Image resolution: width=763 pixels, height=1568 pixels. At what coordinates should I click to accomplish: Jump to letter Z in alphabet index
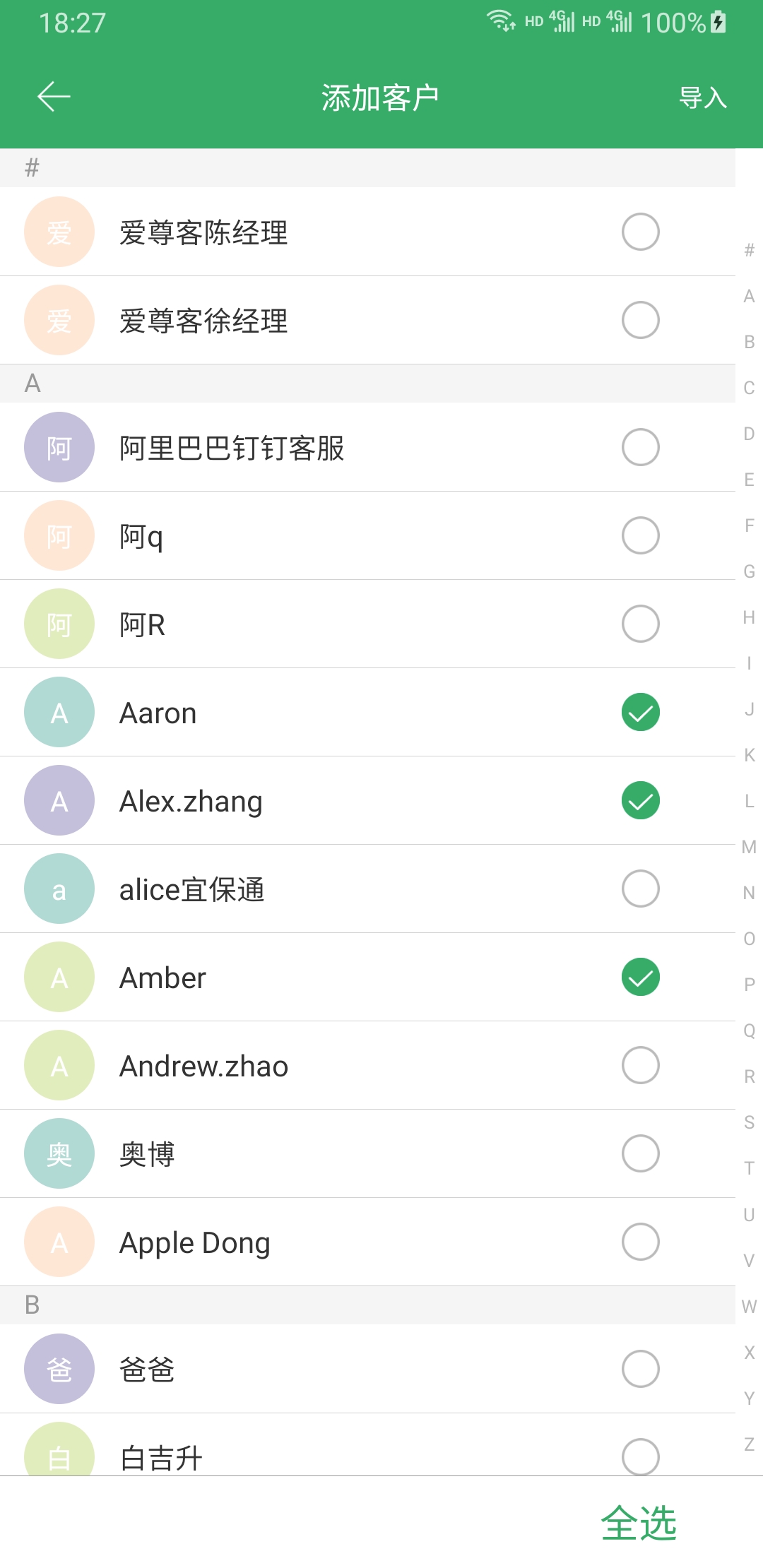749,1444
